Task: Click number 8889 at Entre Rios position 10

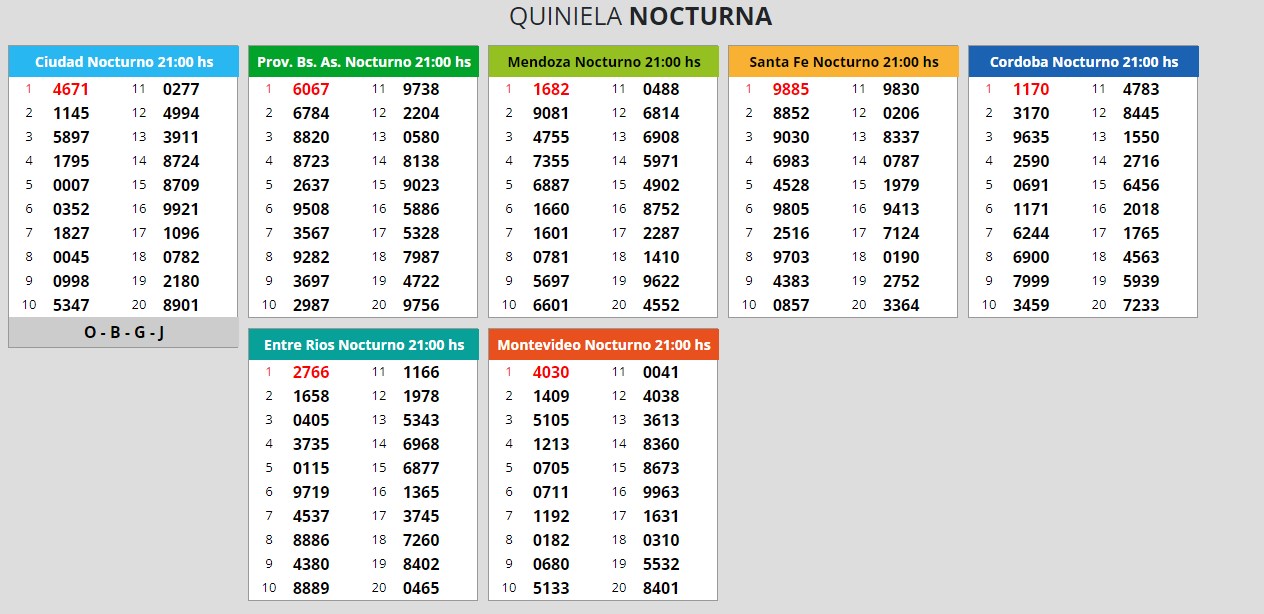Action: coord(311,588)
